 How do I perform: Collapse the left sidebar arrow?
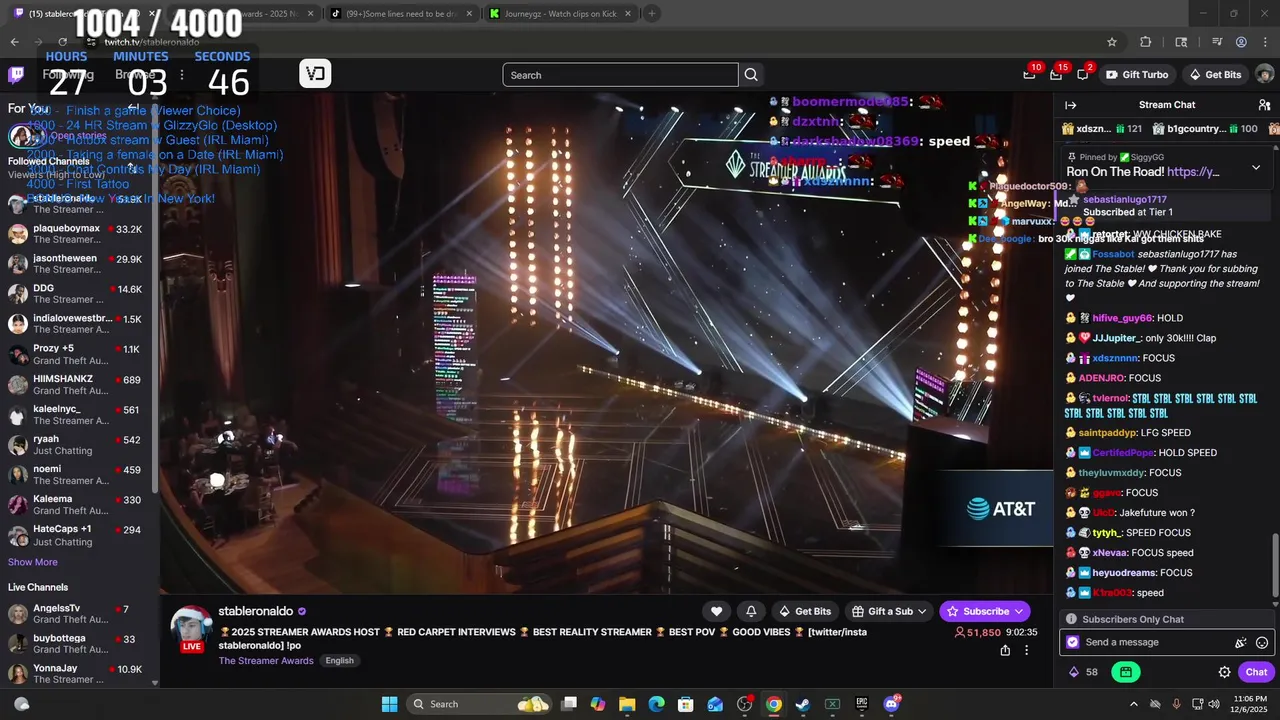pos(133,108)
